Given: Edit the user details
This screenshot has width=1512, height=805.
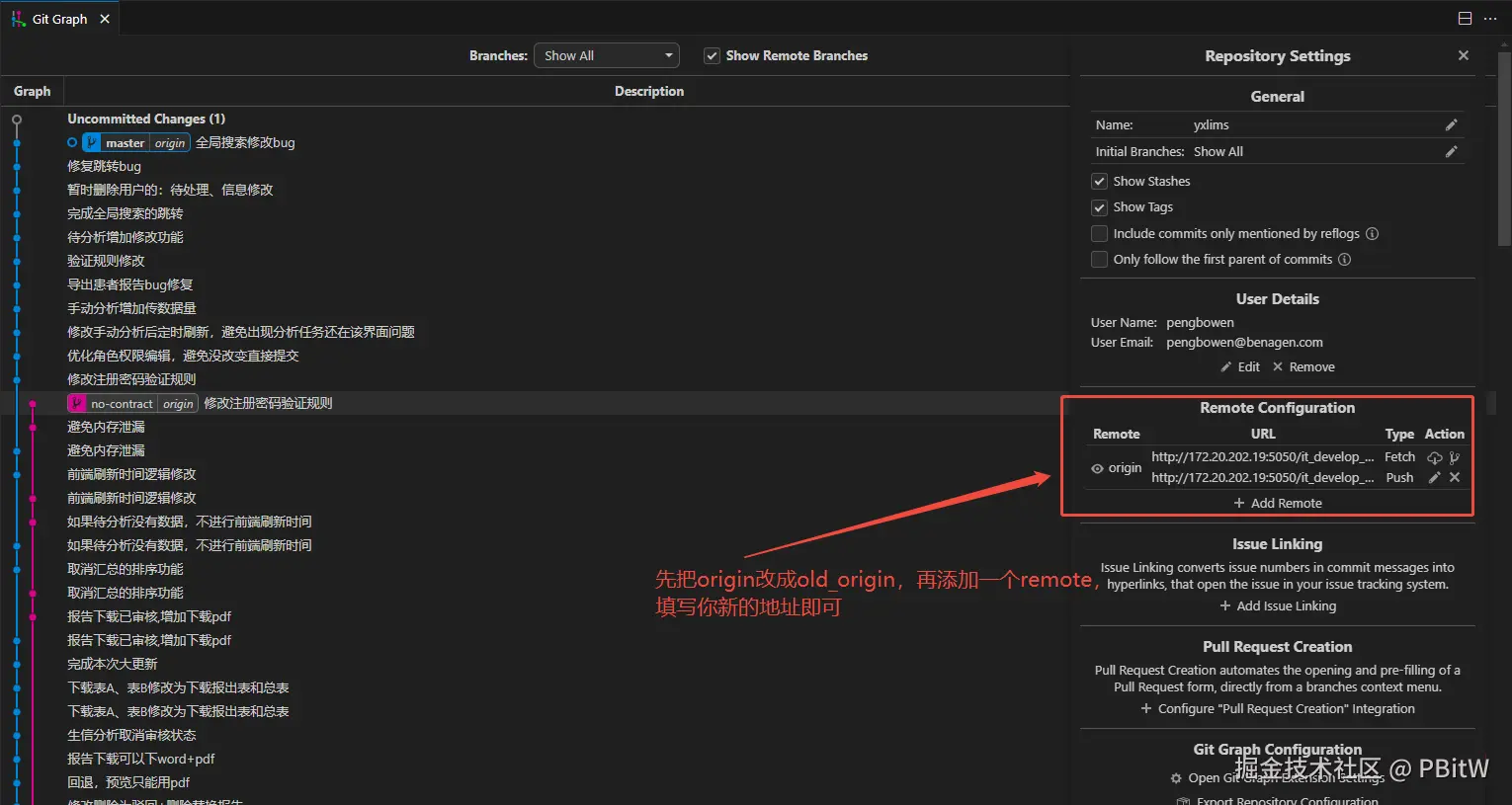Looking at the screenshot, I should (x=1240, y=367).
